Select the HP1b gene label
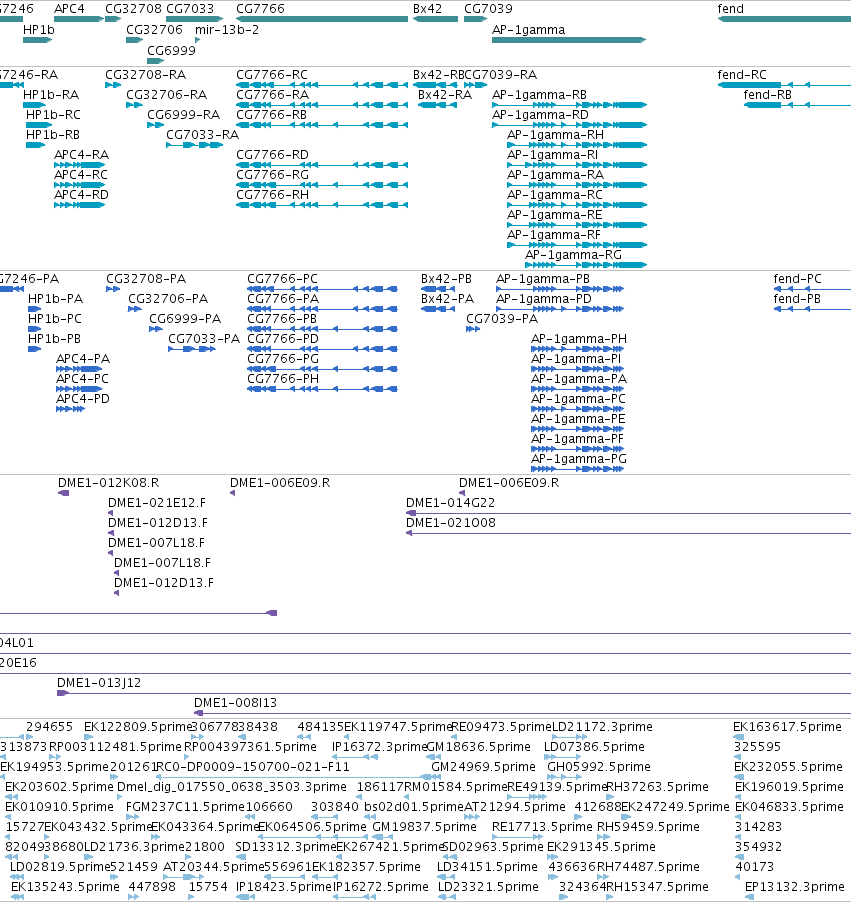 click(x=39, y=30)
